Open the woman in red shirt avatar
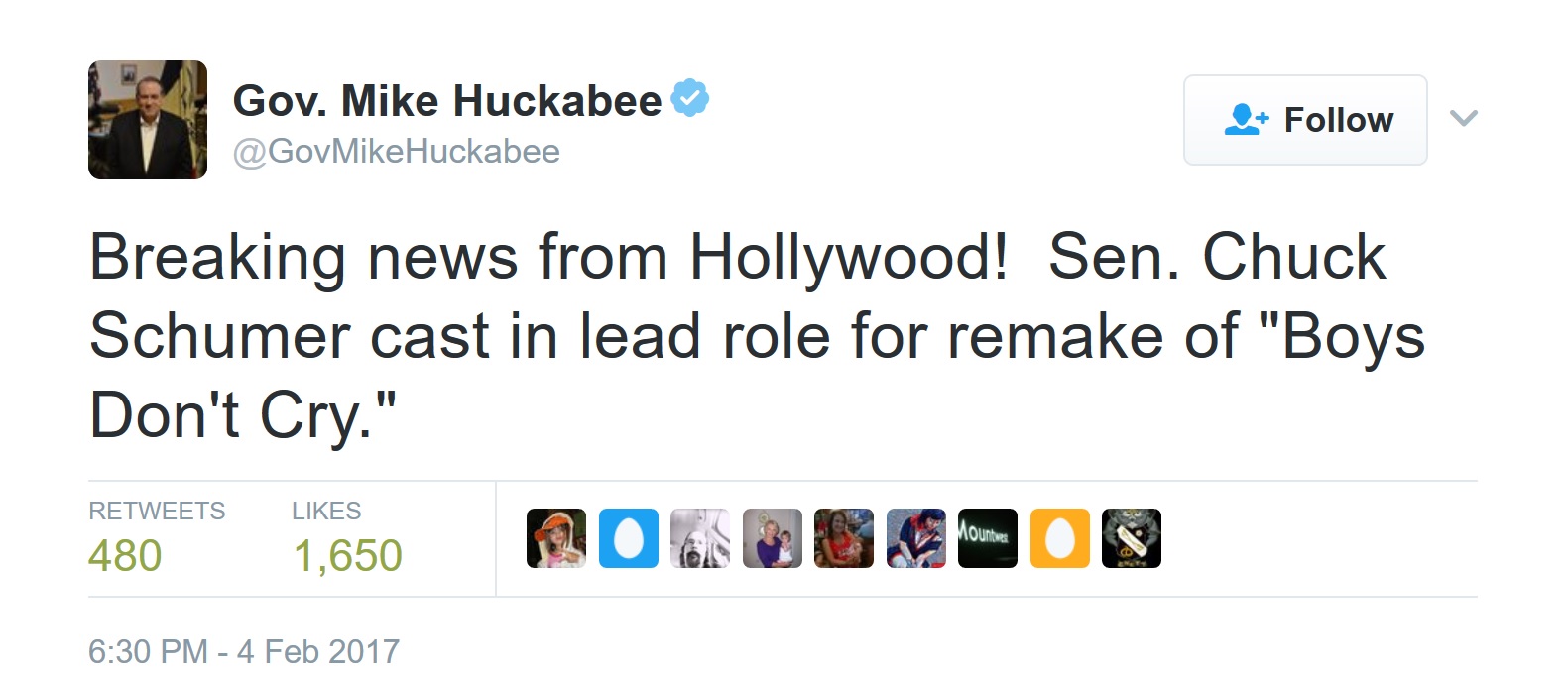The height and width of the screenshot is (685, 1568). [844, 538]
